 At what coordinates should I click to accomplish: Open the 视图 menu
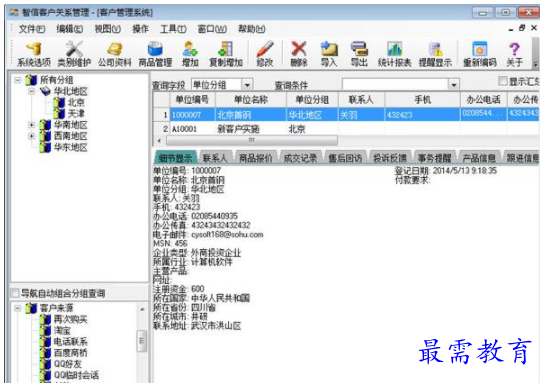tap(107, 29)
